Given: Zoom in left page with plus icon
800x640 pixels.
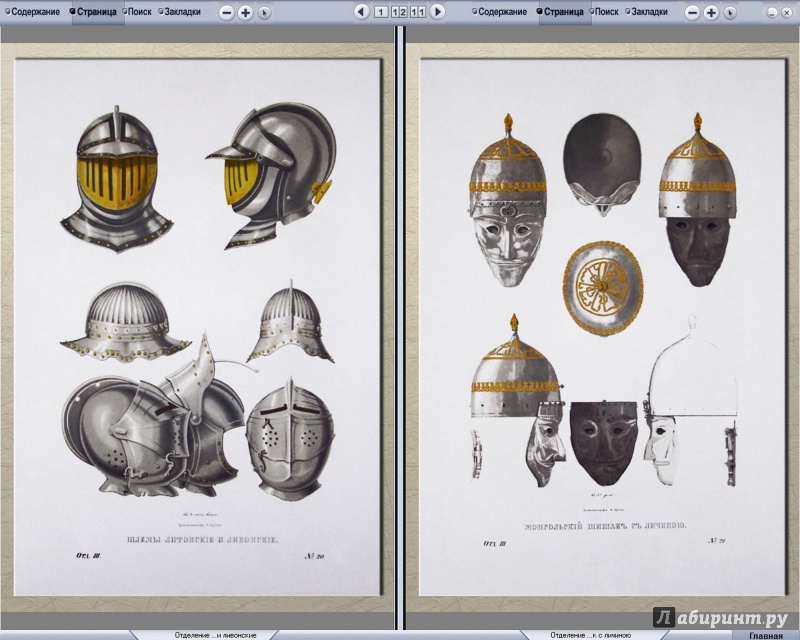Looking at the screenshot, I should click(x=245, y=12).
